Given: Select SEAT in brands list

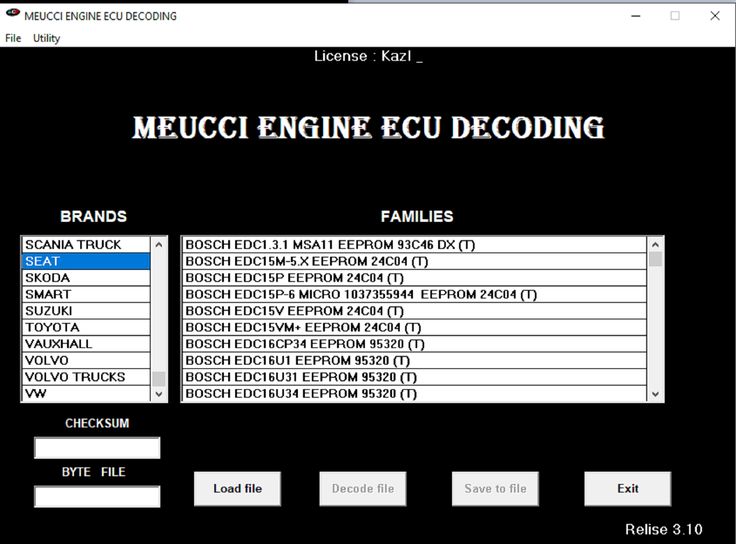Looking at the screenshot, I should 86,261.
